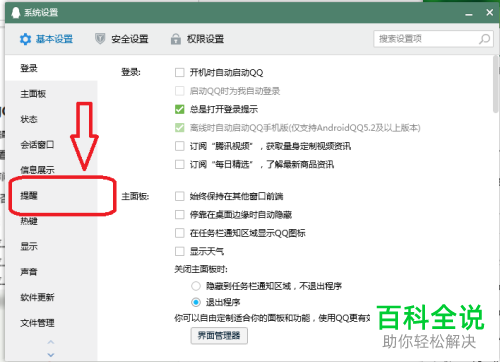Open the 基本设置 tab
The height and width of the screenshot is (362, 500).
(46, 39)
